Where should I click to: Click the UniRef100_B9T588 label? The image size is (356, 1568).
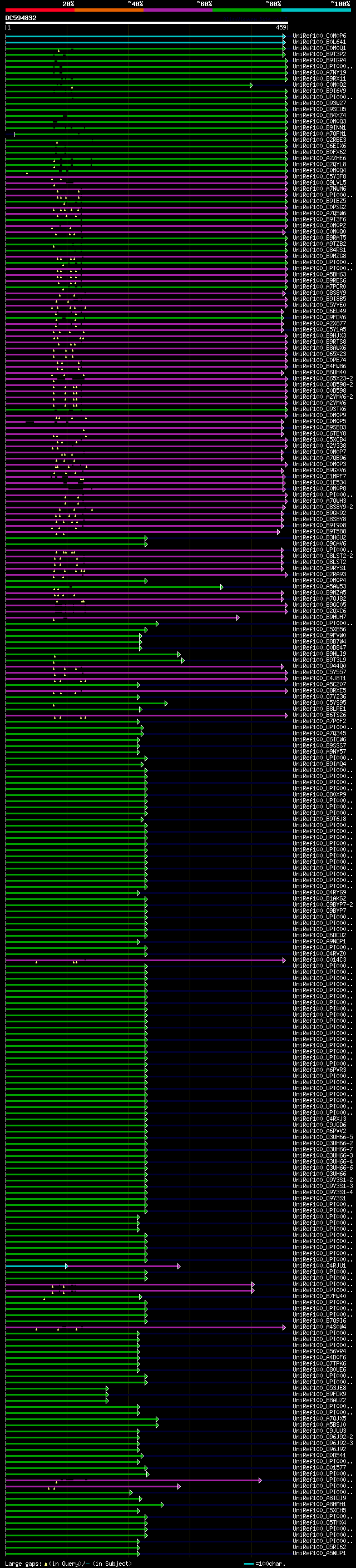tap(319, 532)
